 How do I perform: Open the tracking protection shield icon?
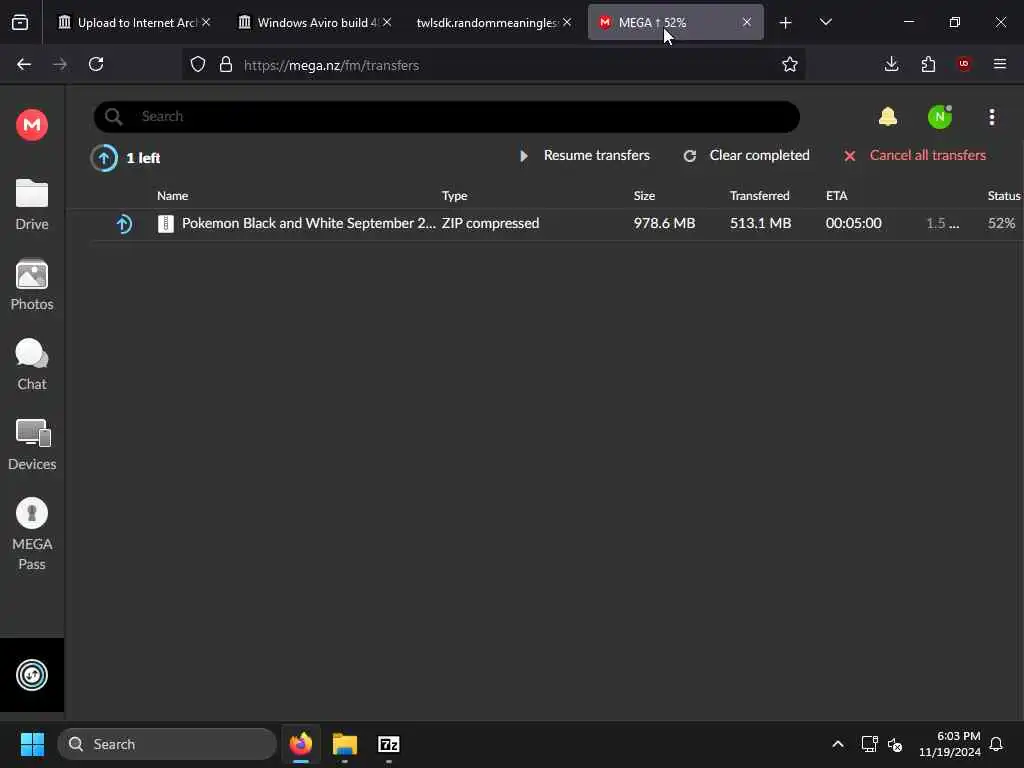coord(198,64)
